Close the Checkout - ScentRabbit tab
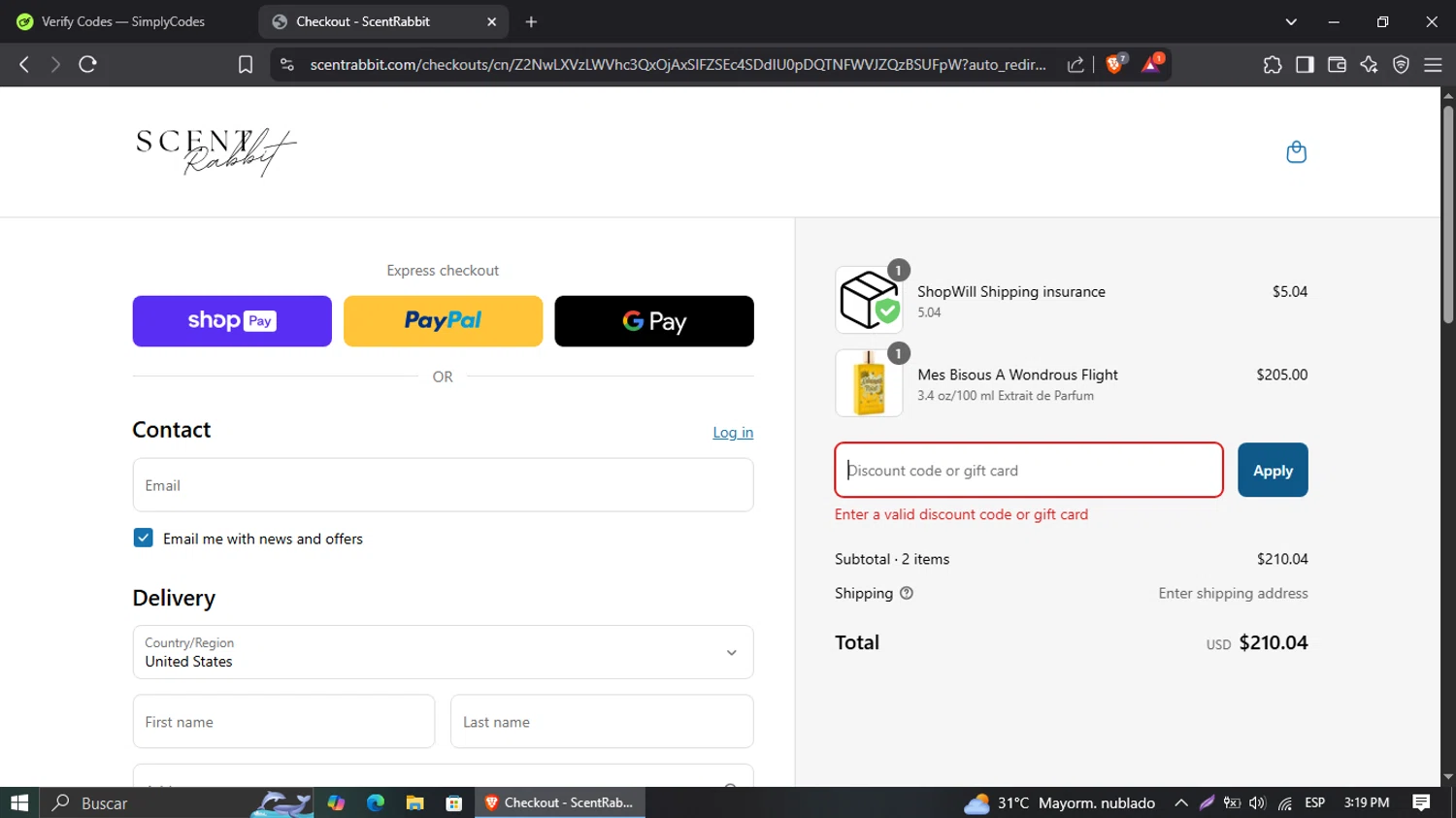 pyautogui.click(x=491, y=21)
